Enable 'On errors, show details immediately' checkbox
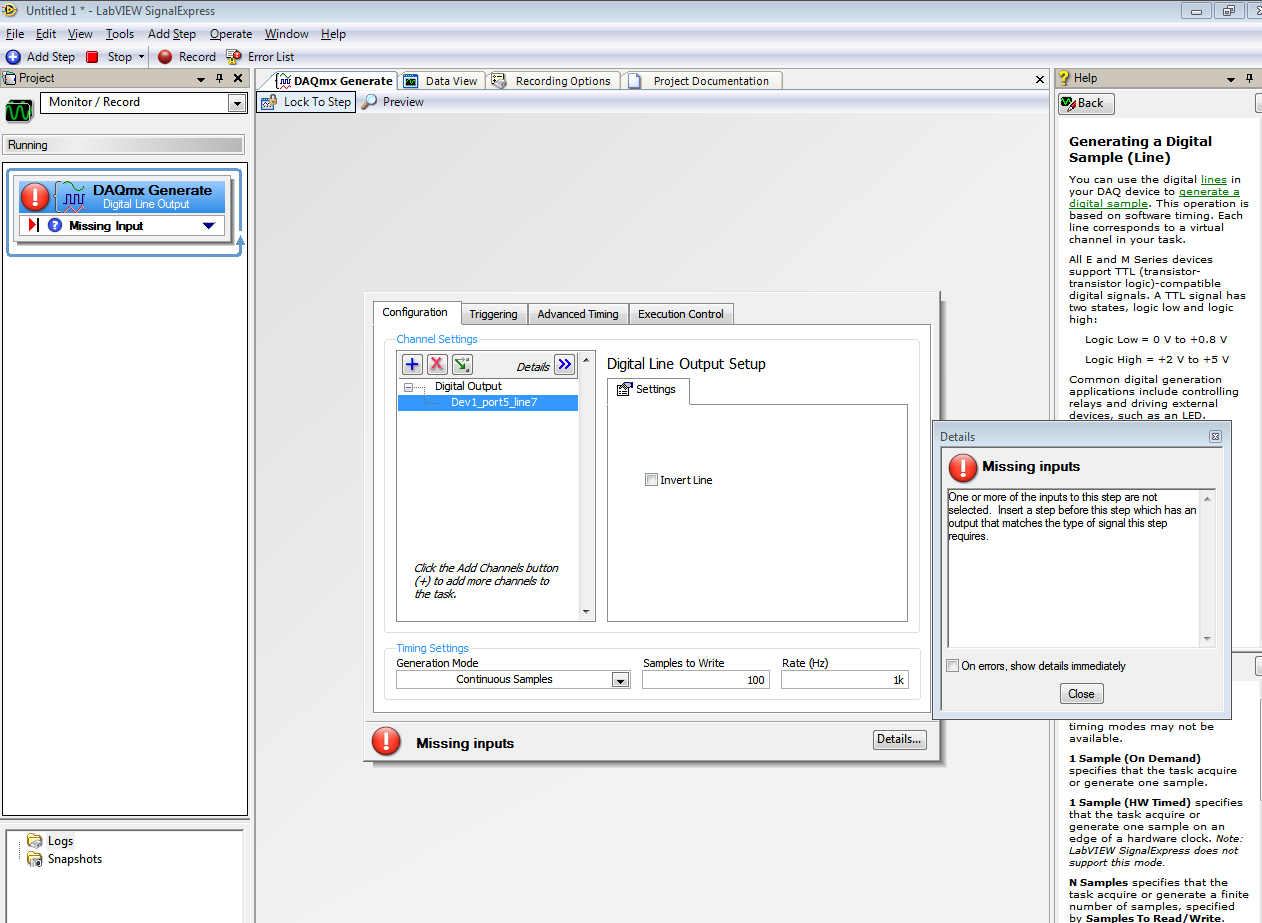1262x923 pixels. 953,666
